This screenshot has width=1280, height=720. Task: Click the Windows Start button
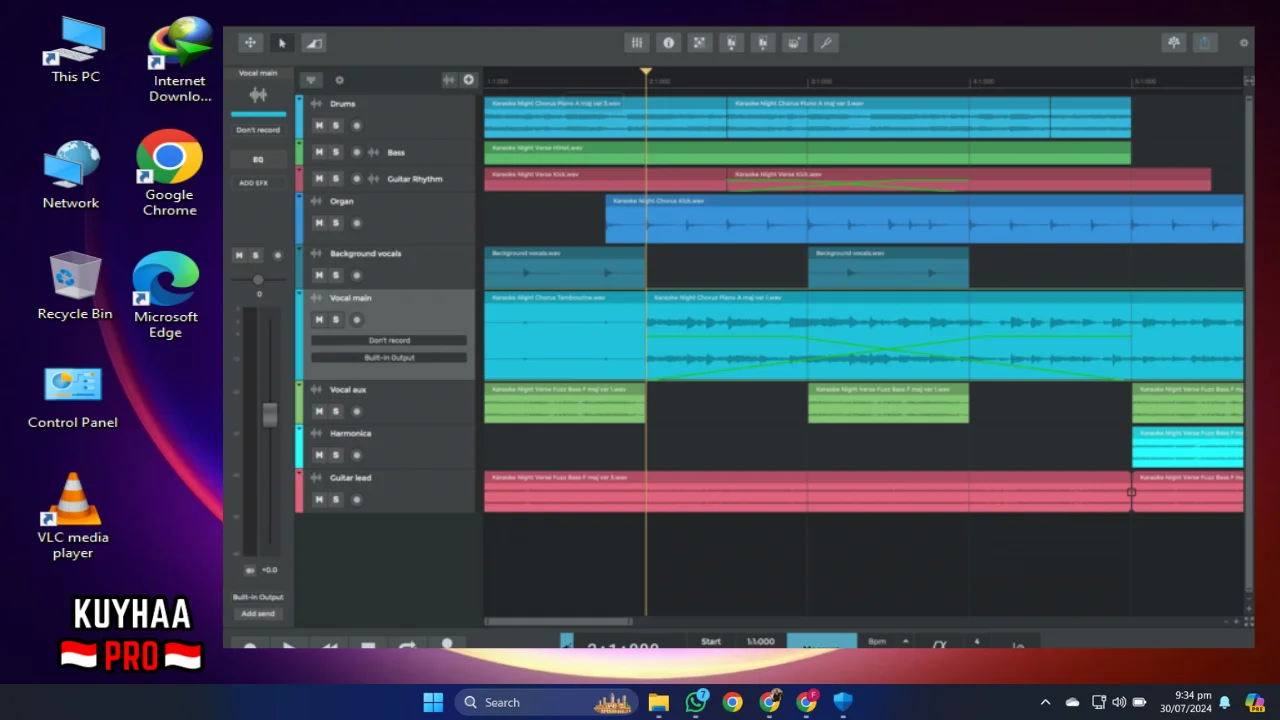(x=433, y=702)
